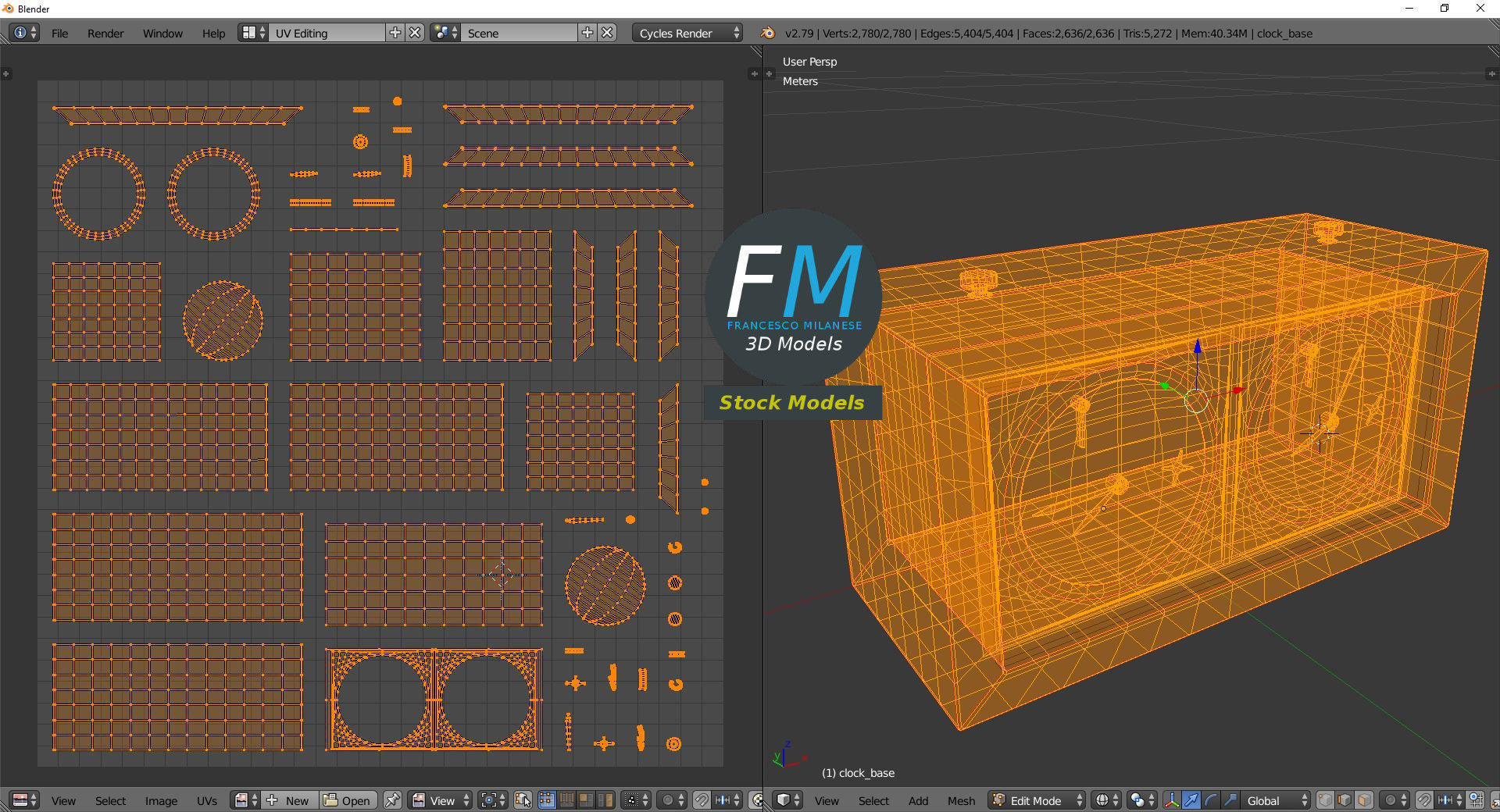Choose the translate manipulator arrow
The image size is (1500, 812).
click(1191, 800)
